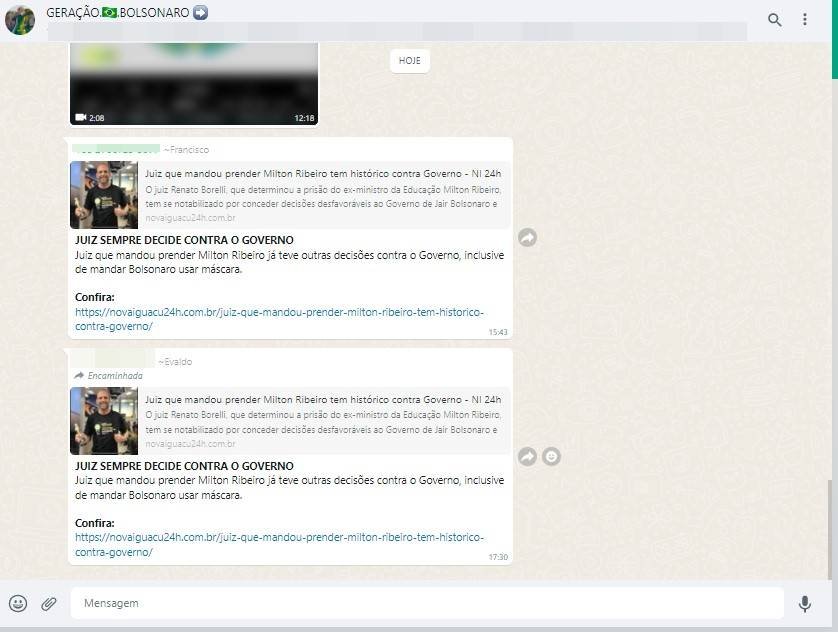The height and width of the screenshot is (632, 838).
Task: Open the GERAÇÃO BOLSONARO group avatar
Action: (x=20, y=20)
